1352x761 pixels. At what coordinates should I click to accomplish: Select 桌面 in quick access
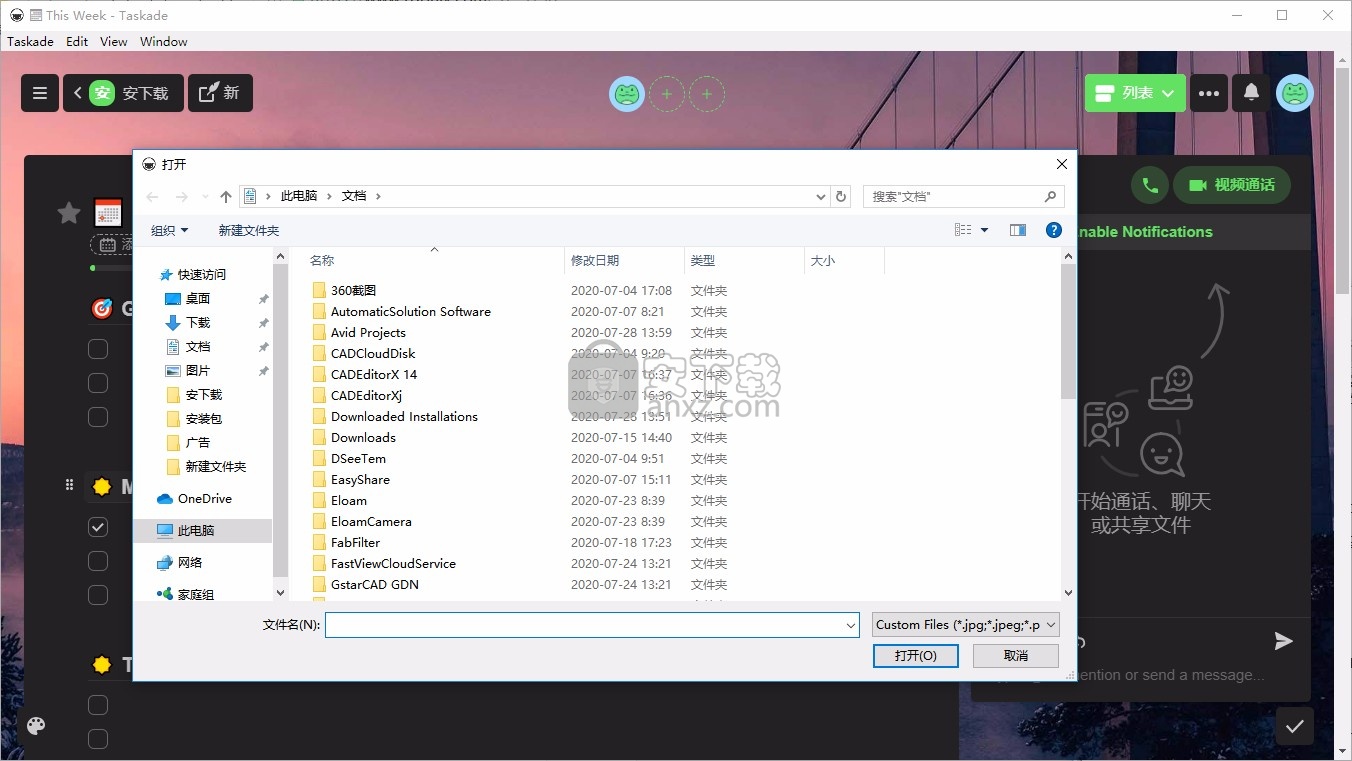(198, 298)
